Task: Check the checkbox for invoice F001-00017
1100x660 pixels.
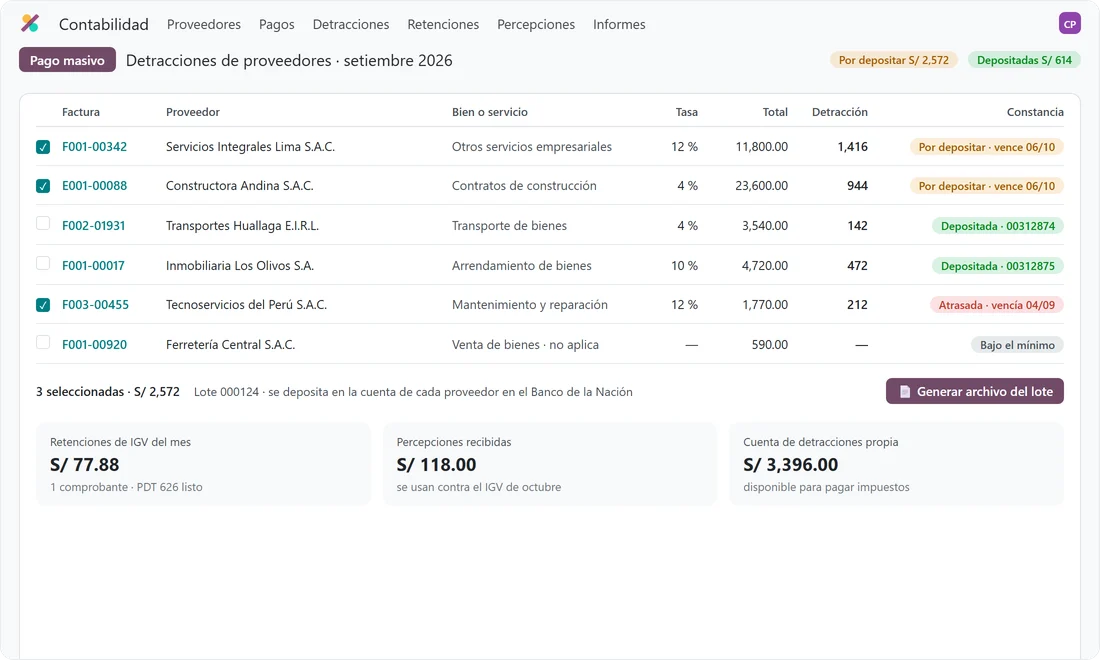Action: pos(43,264)
